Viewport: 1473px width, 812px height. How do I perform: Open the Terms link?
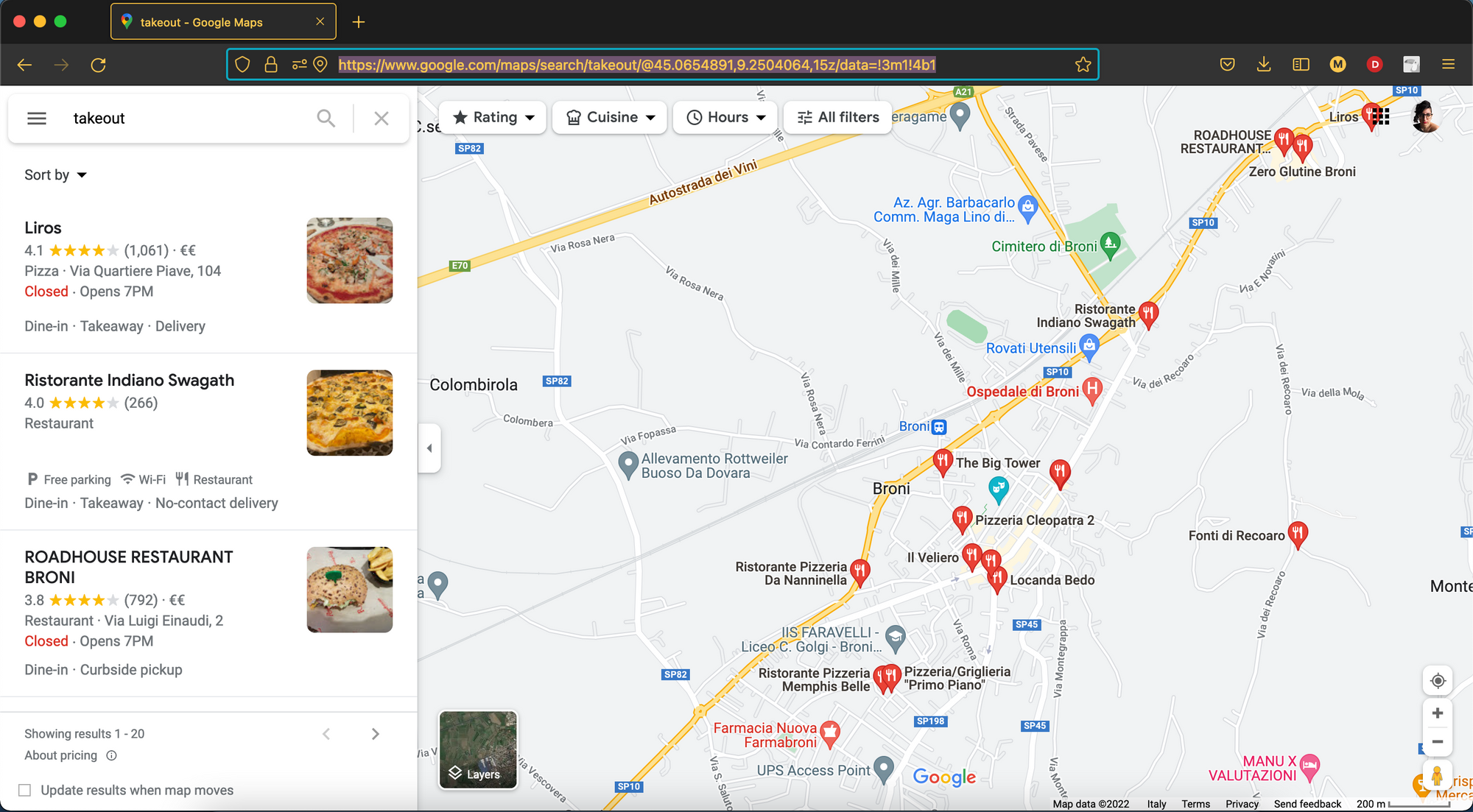click(1195, 804)
